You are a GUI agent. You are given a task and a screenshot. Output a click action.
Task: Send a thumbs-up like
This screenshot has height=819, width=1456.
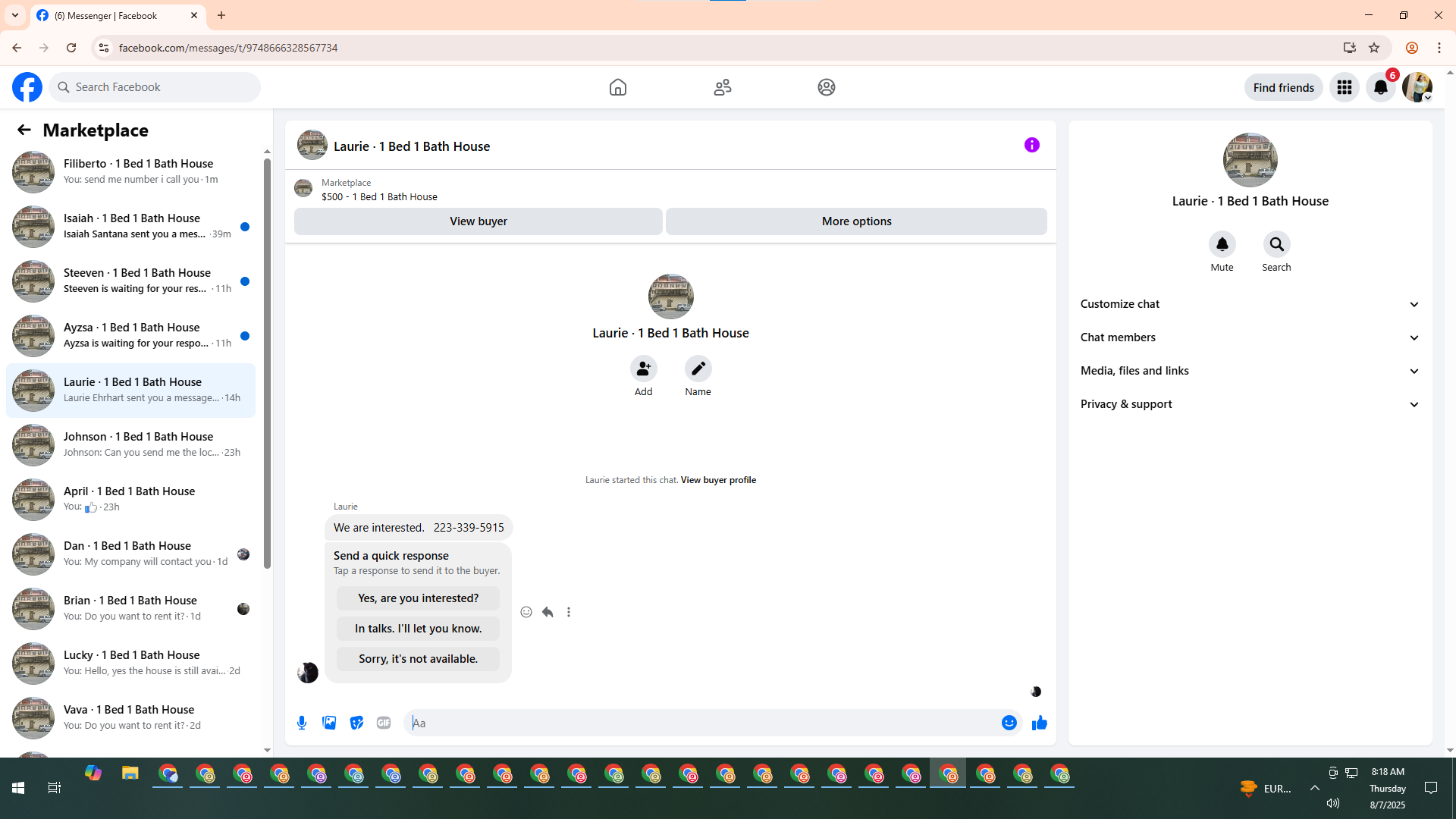tap(1040, 723)
